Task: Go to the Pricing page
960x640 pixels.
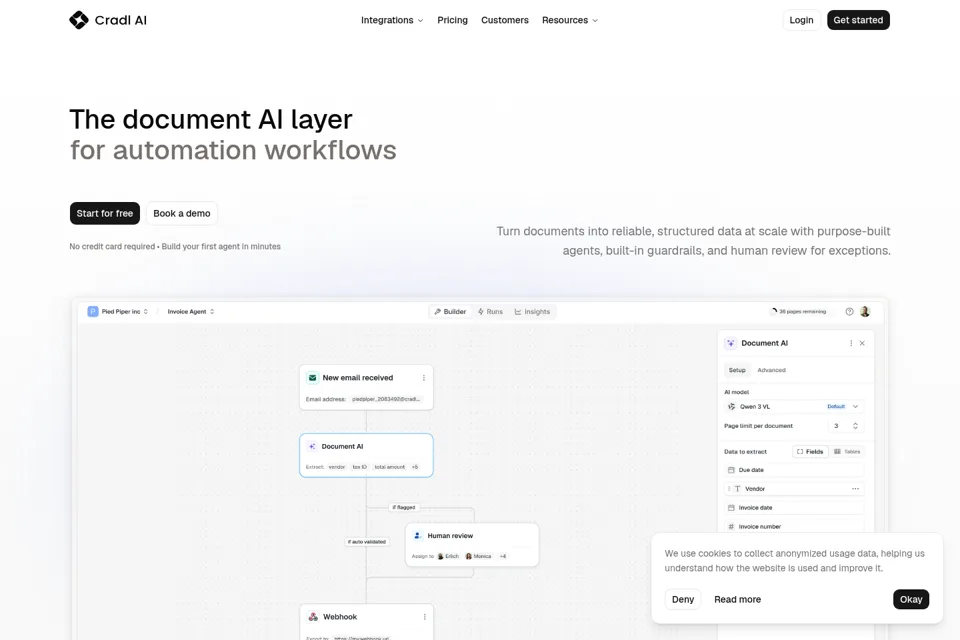Action: tap(452, 20)
